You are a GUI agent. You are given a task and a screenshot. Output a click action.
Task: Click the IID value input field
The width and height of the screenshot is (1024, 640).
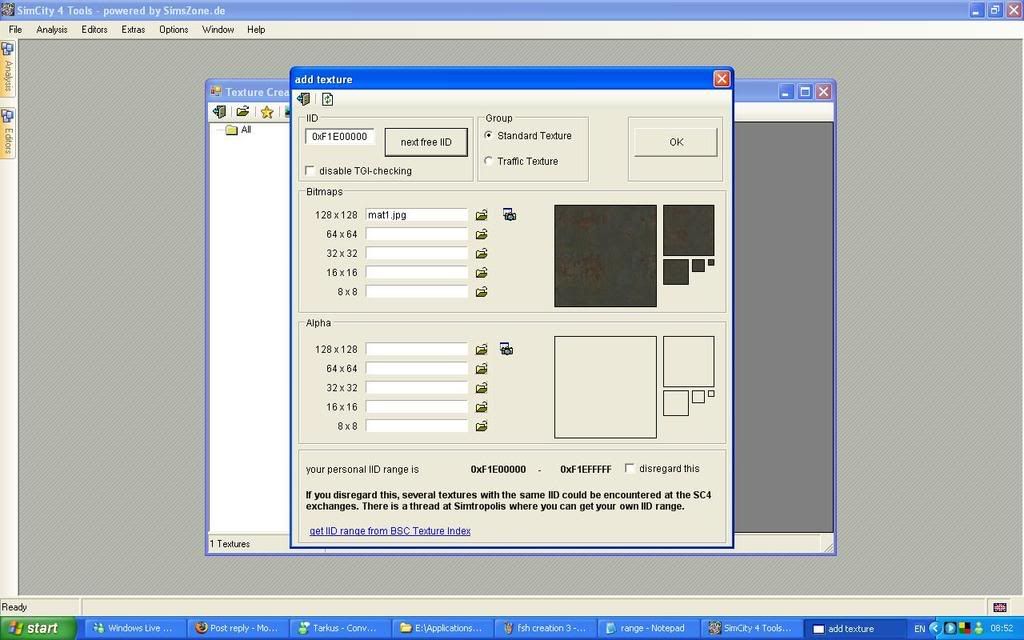click(340, 136)
